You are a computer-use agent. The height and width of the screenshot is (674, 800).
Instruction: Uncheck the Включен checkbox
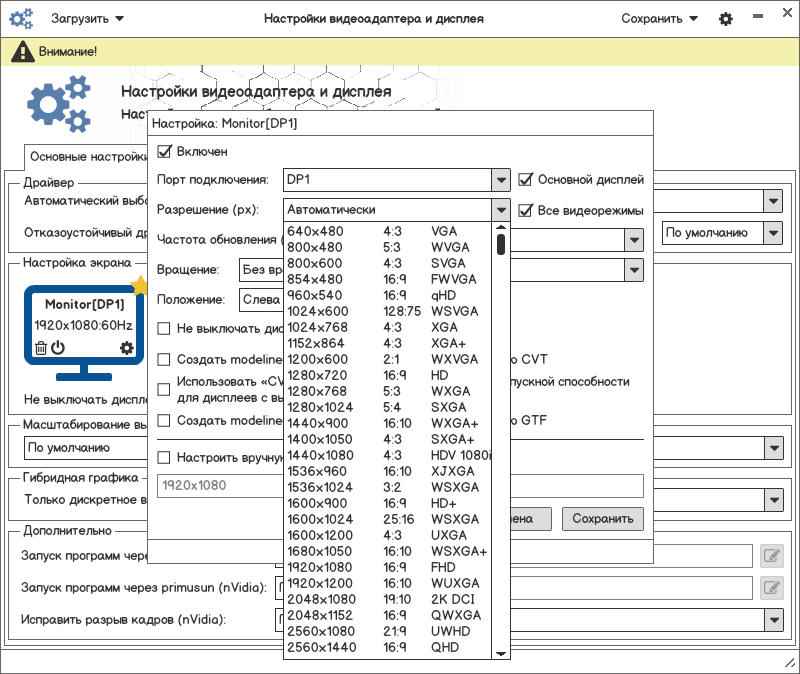pos(165,152)
